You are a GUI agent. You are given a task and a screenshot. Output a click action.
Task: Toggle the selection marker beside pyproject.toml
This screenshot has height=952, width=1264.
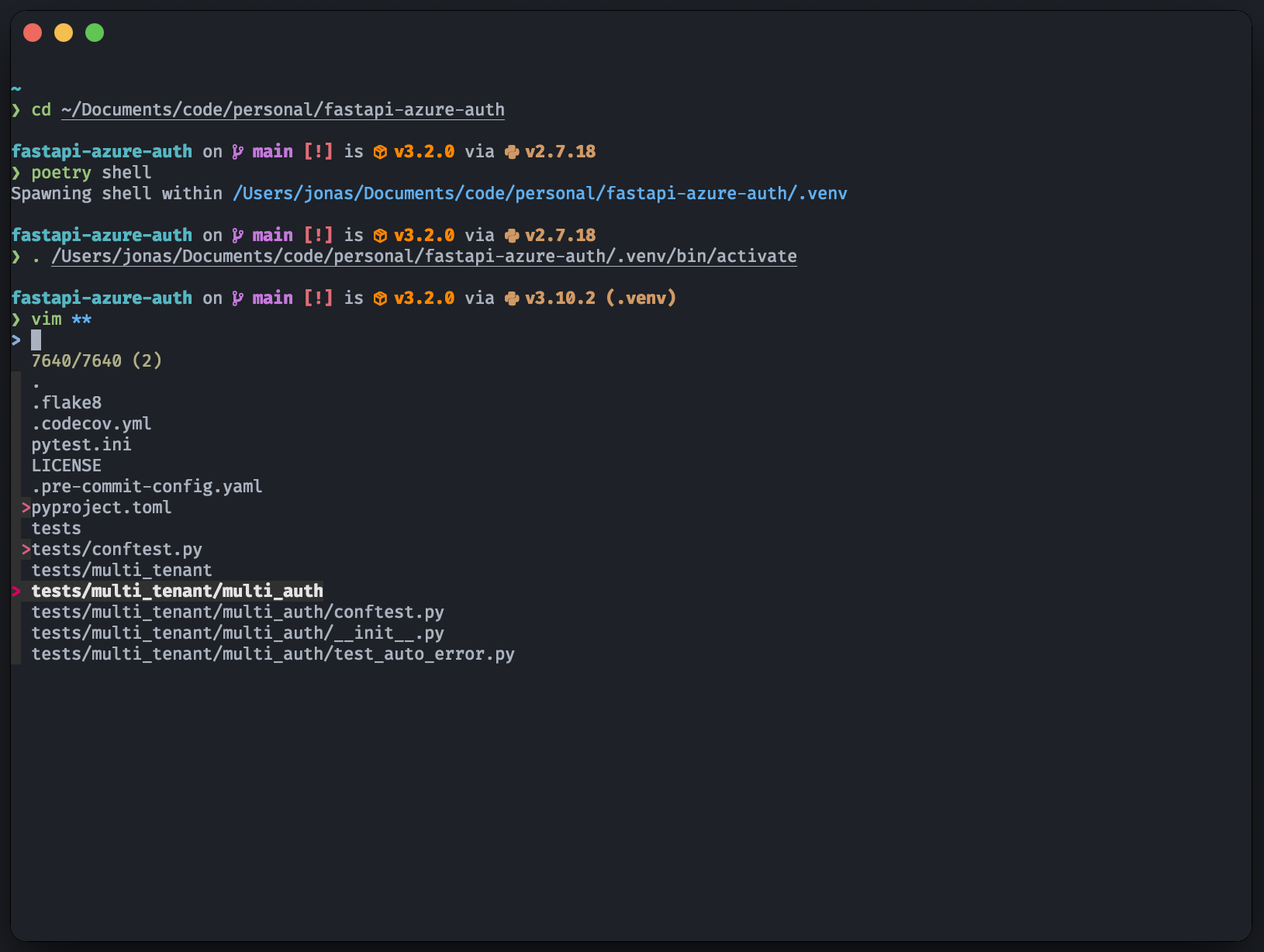tap(26, 508)
